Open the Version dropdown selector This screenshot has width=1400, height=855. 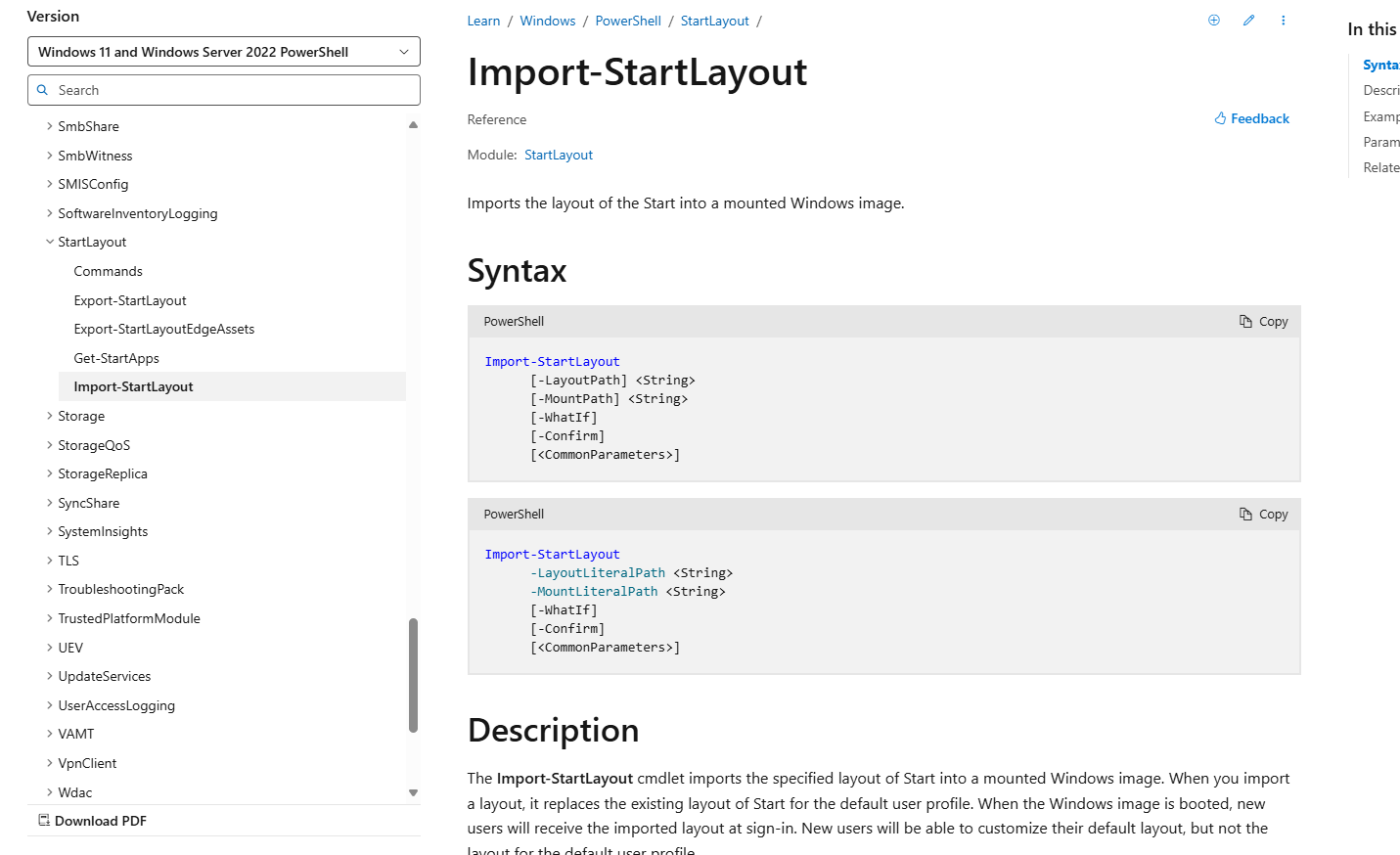click(223, 52)
